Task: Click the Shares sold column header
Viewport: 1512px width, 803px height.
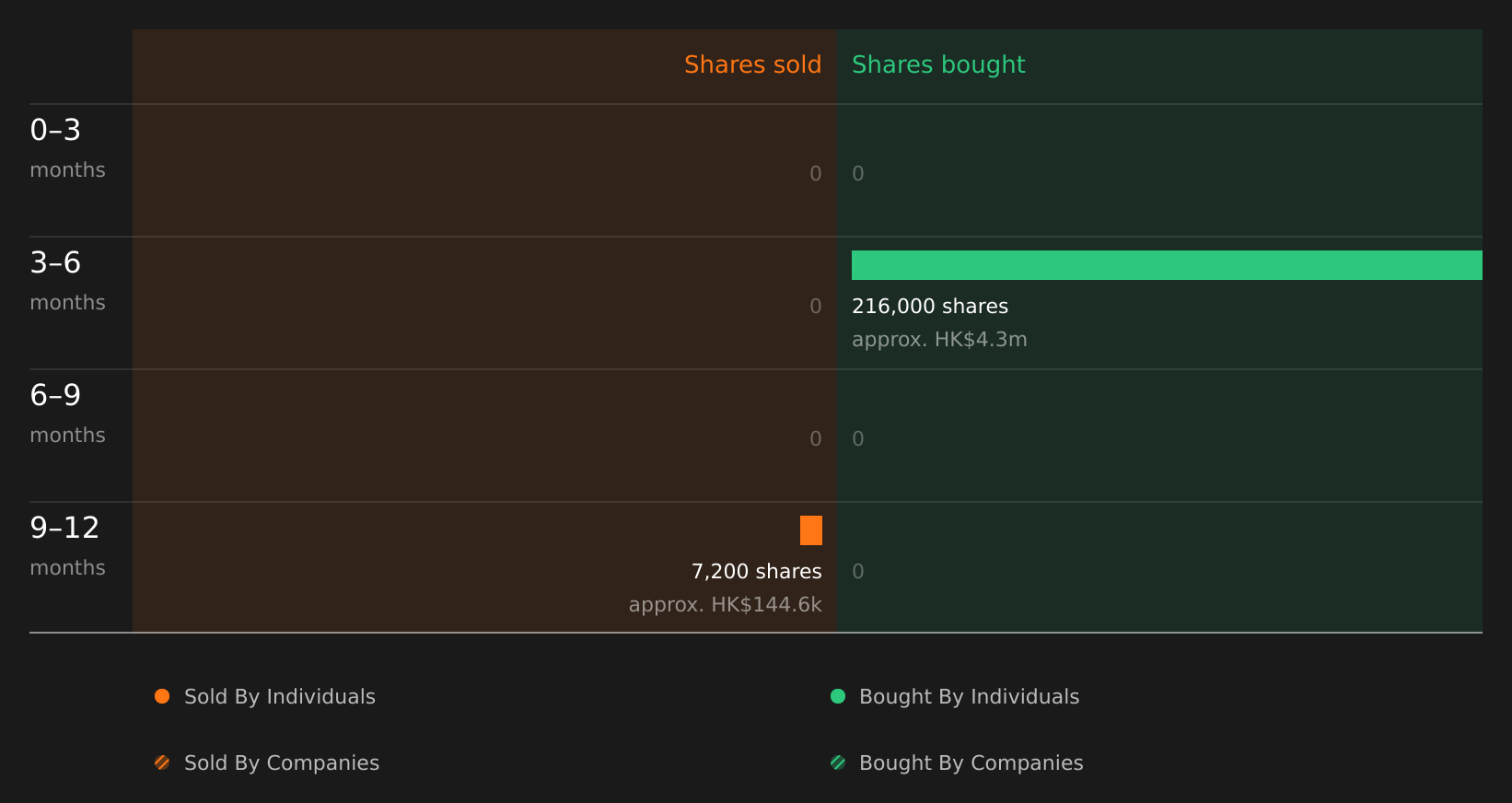Action: 752,64
